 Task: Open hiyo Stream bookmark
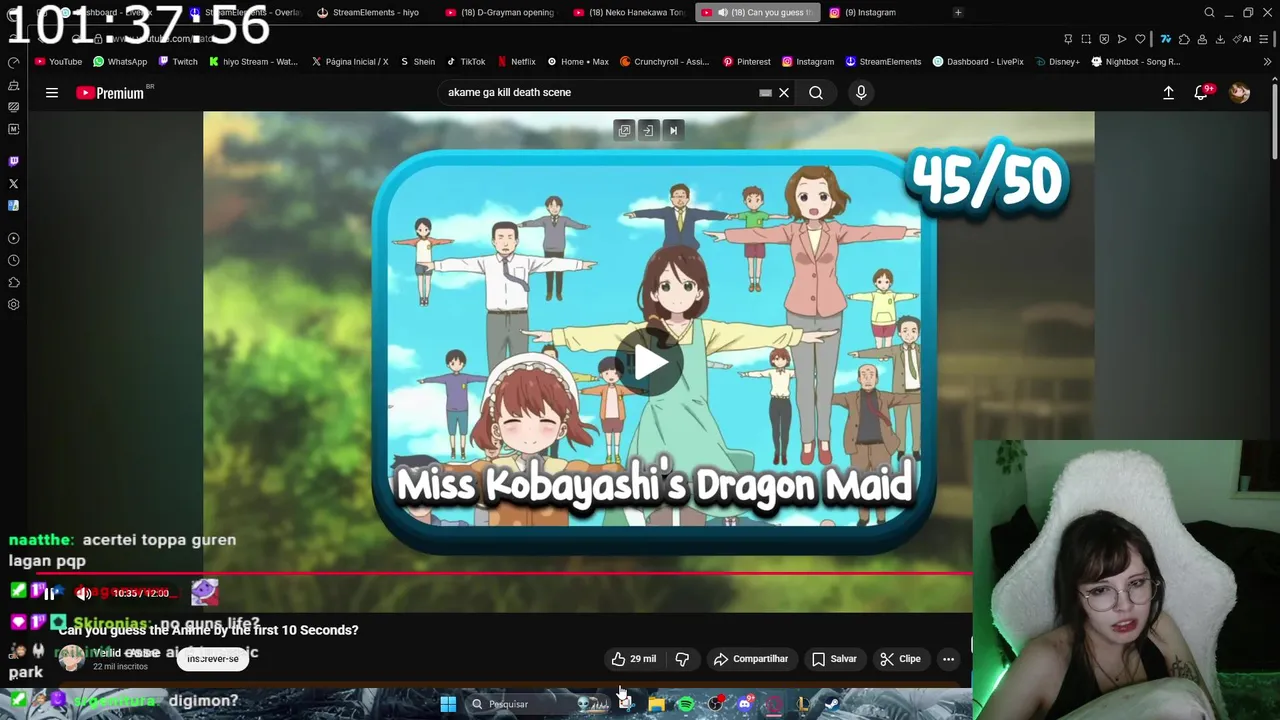click(x=253, y=62)
